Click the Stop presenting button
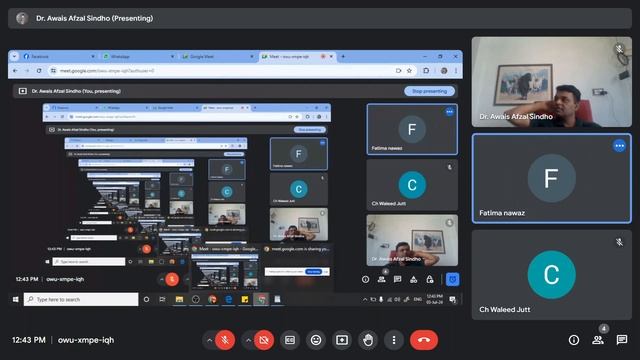This screenshot has height=360, width=640. coord(429,91)
